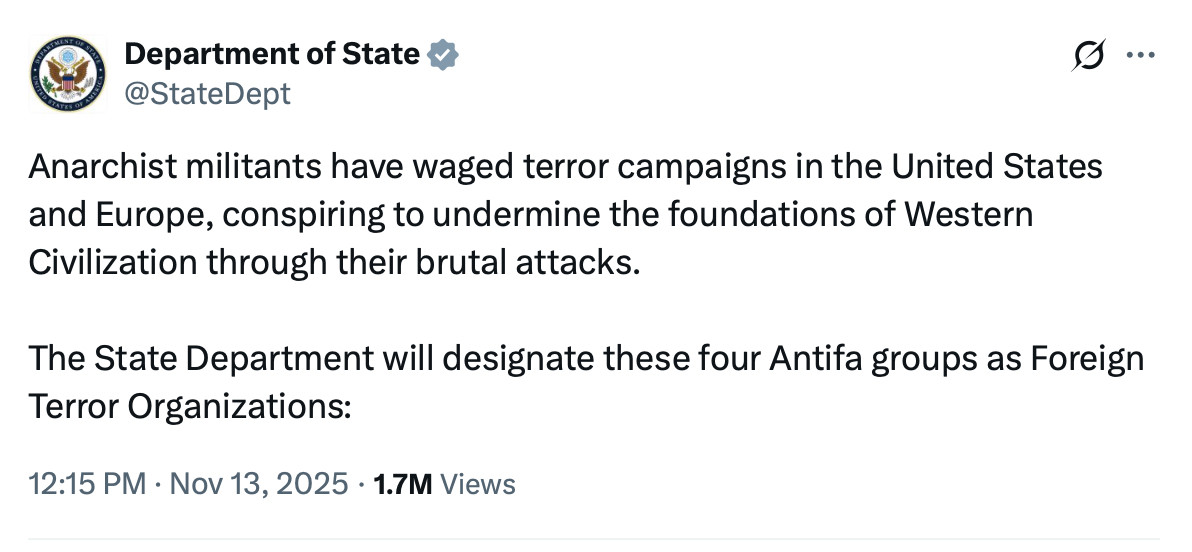Viewport: 1192px width, 552px height.
Task: Open the Department of State display name
Action: pyautogui.click(x=271, y=54)
